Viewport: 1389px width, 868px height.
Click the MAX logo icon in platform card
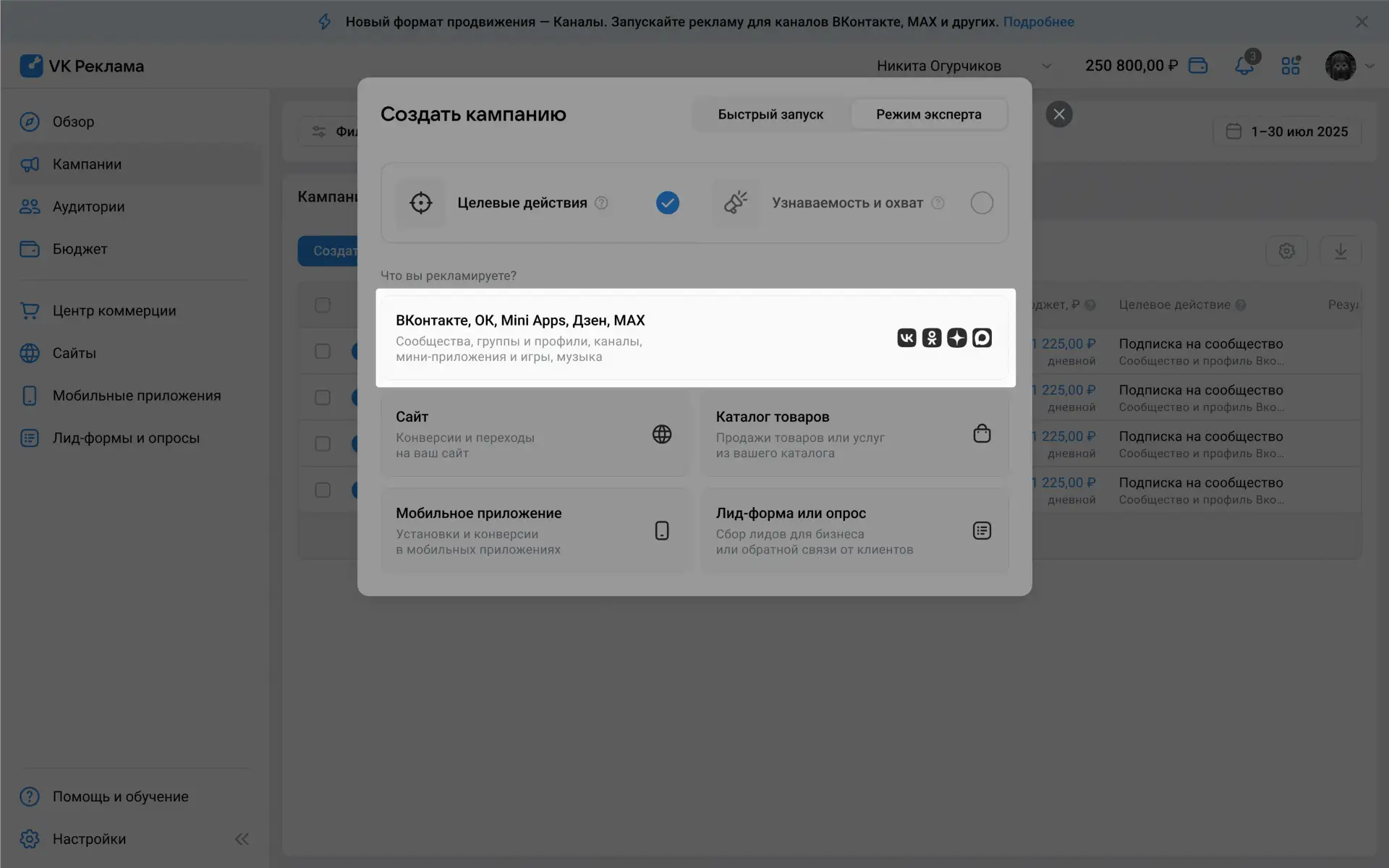tap(982, 338)
